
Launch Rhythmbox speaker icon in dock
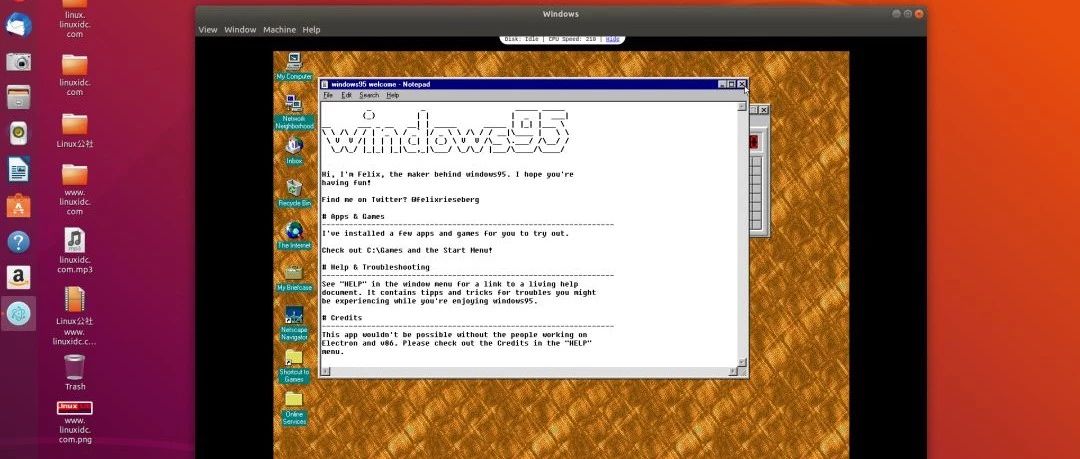click(x=19, y=133)
